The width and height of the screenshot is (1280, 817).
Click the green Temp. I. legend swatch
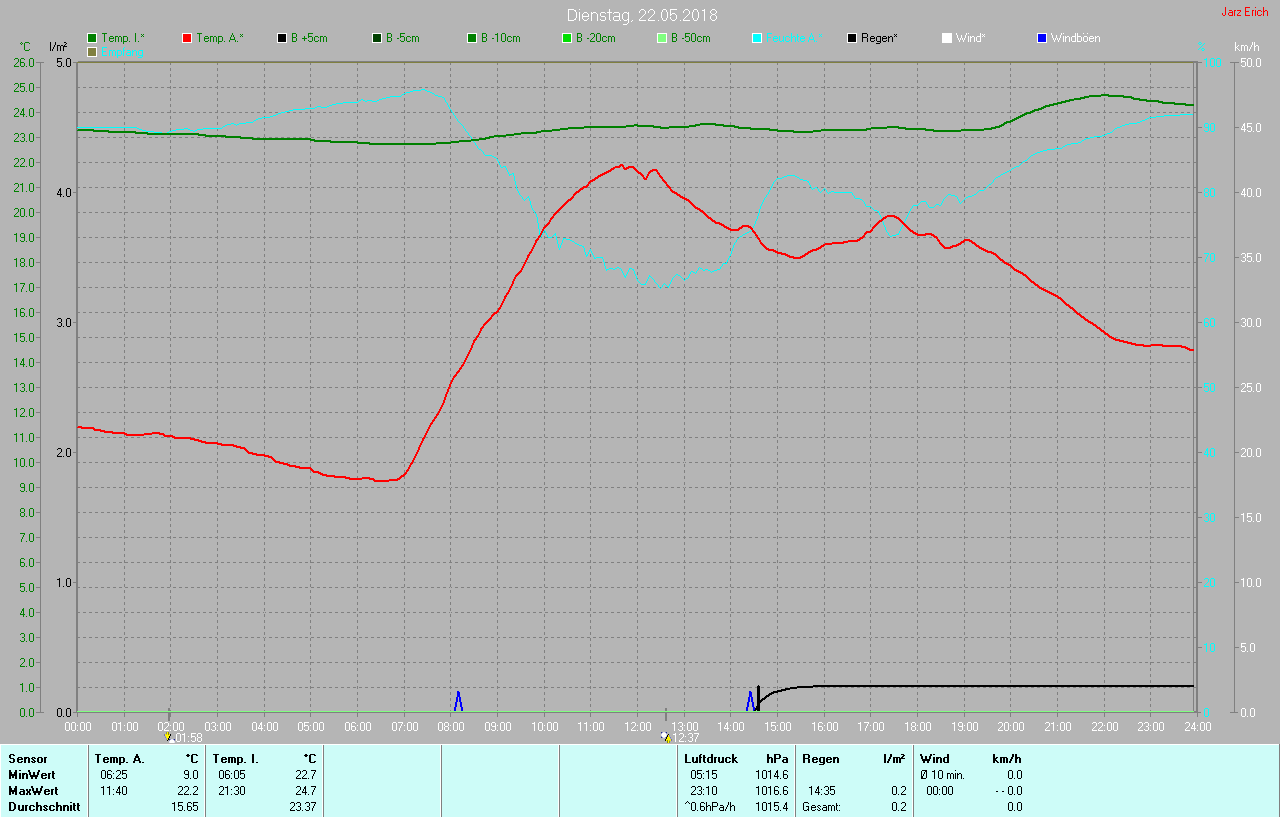coord(93,38)
